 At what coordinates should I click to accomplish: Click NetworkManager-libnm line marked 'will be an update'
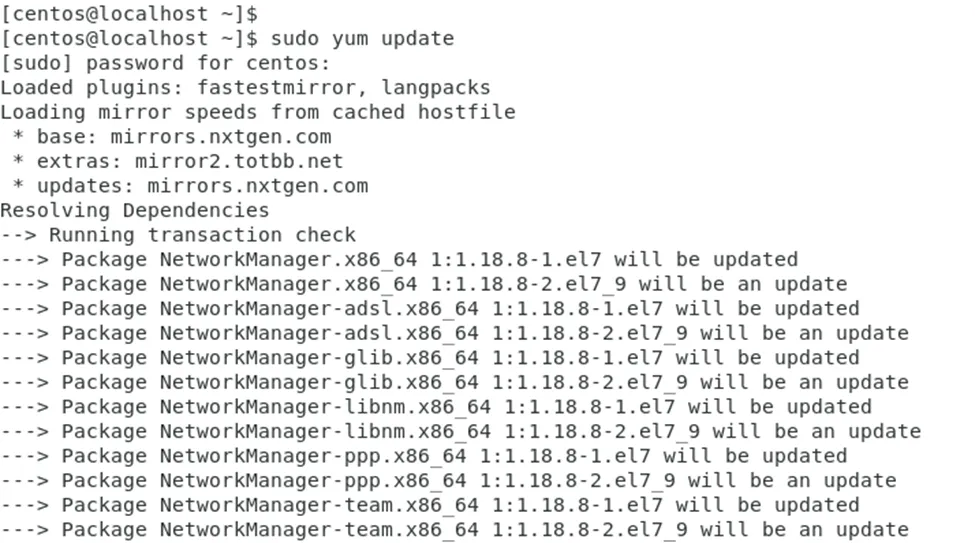460,431
